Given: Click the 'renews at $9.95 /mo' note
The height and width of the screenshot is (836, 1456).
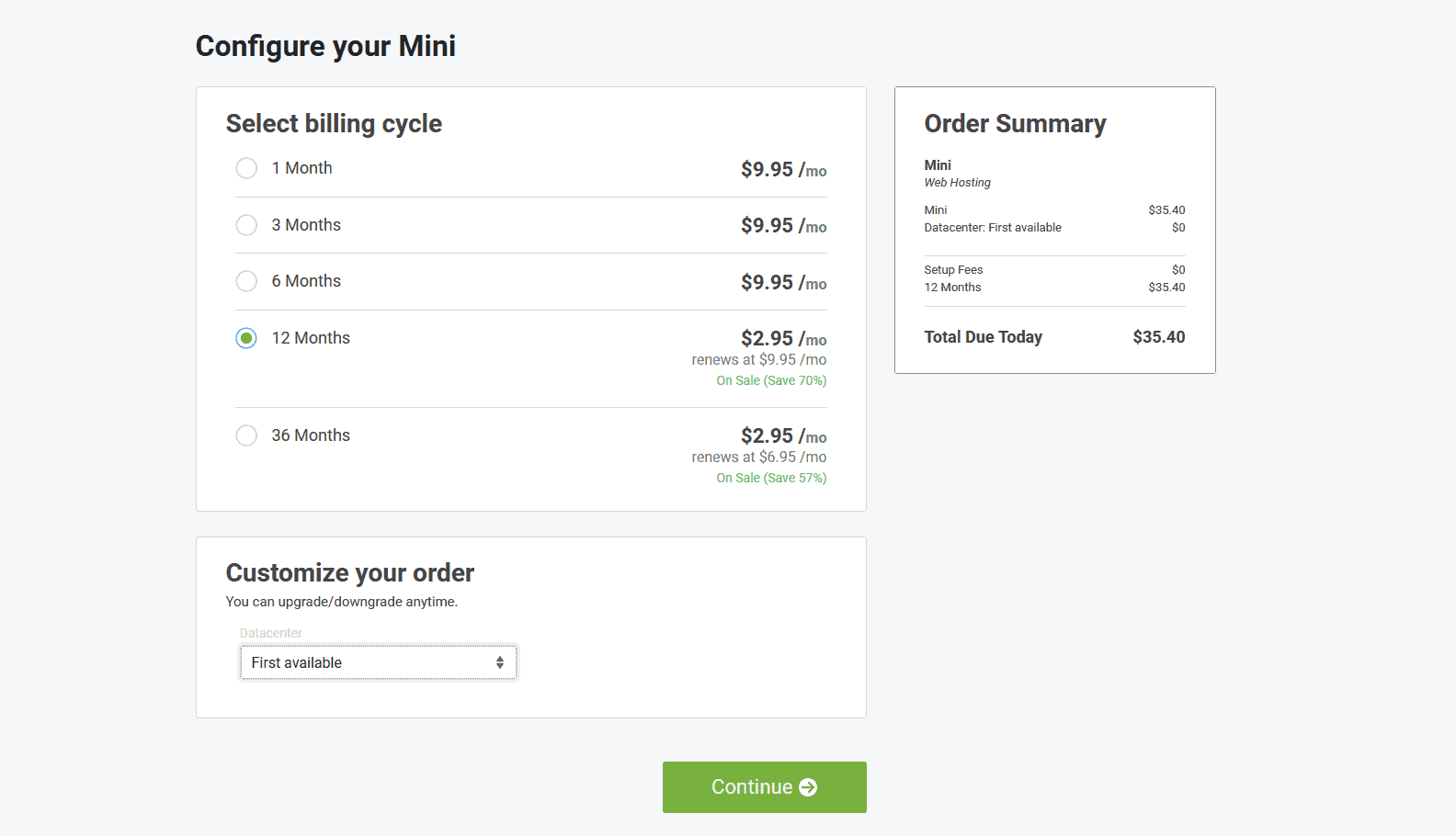Looking at the screenshot, I should (x=758, y=360).
